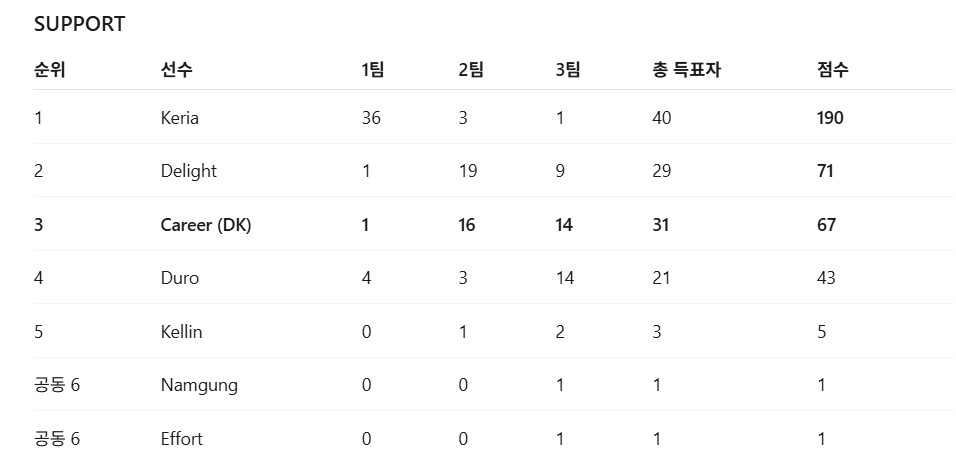Image resolution: width=956 pixels, height=475 pixels.
Task: Click the 총 득표자 column header
Action: pyautogui.click(x=687, y=70)
